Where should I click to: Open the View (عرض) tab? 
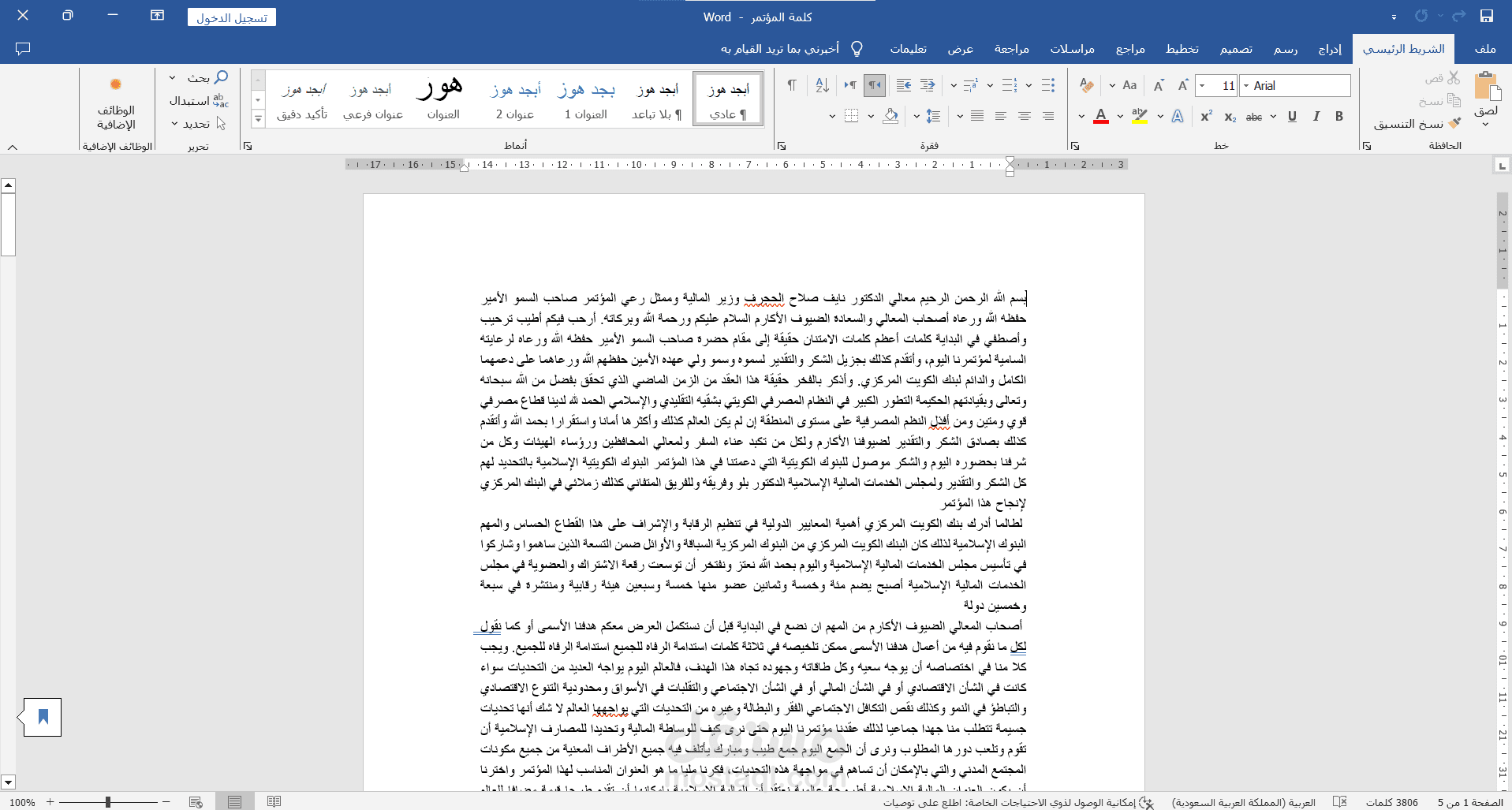[960, 49]
